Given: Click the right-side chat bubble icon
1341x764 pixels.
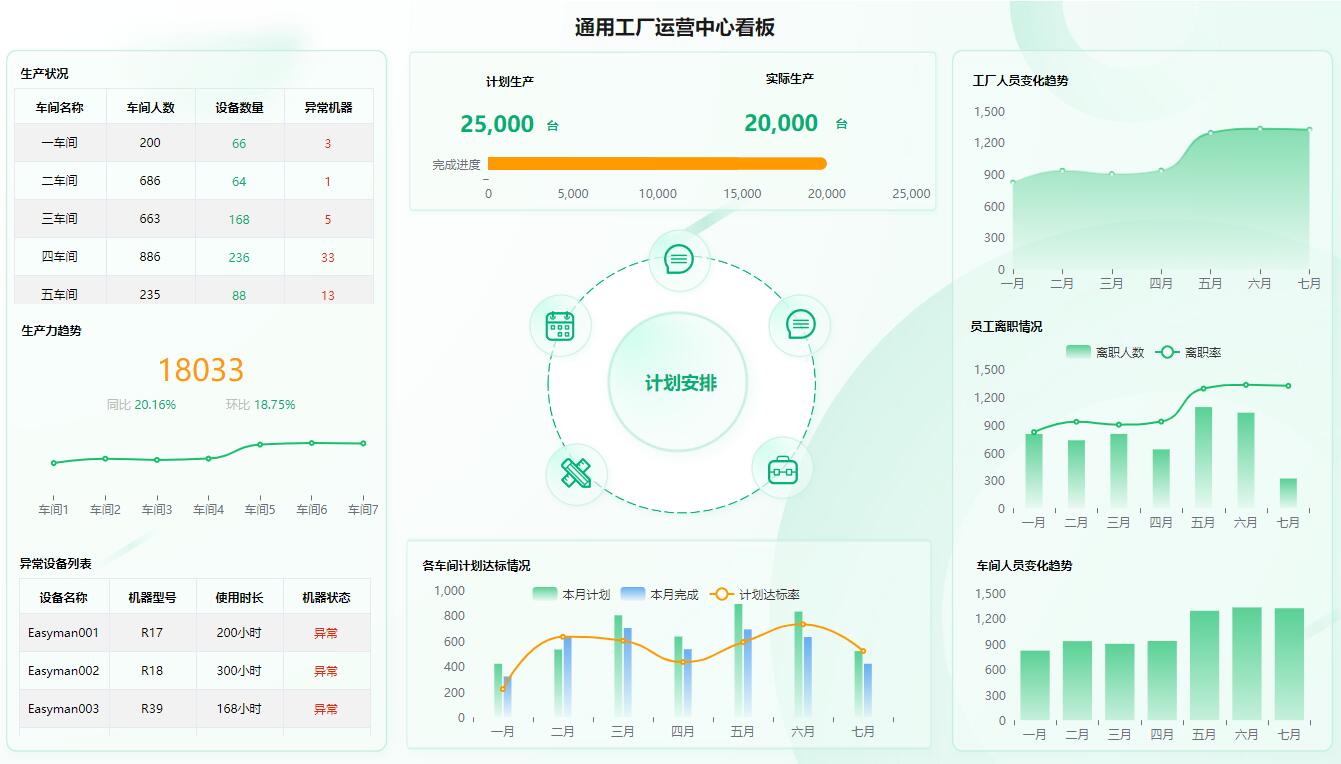Looking at the screenshot, I should click(799, 324).
